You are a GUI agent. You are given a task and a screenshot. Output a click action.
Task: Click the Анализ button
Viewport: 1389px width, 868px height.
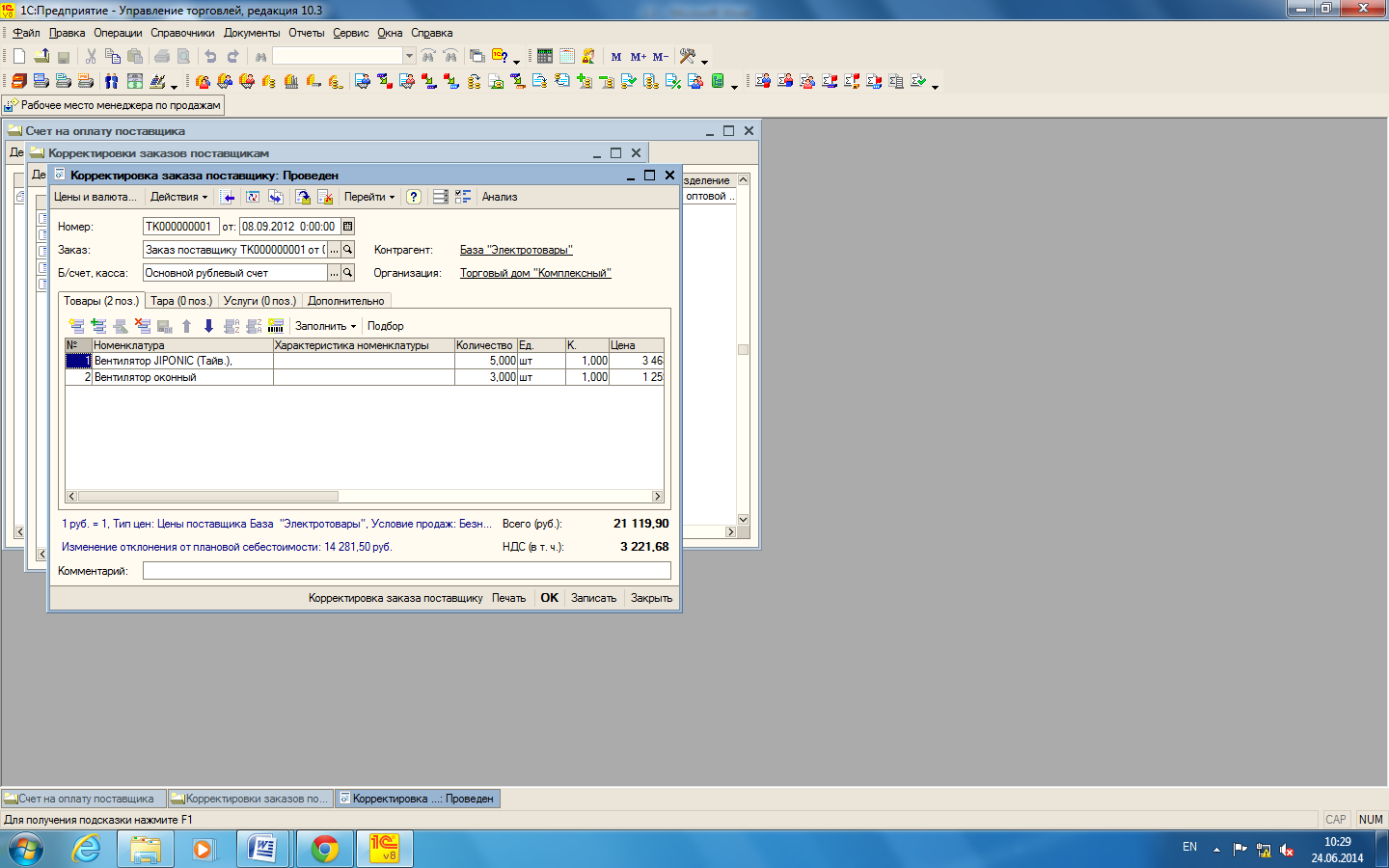coord(500,197)
